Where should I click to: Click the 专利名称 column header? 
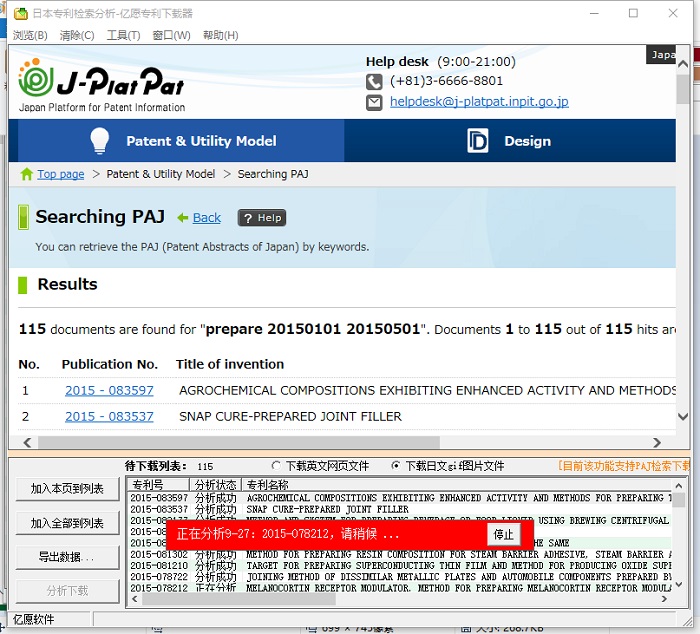456,484
